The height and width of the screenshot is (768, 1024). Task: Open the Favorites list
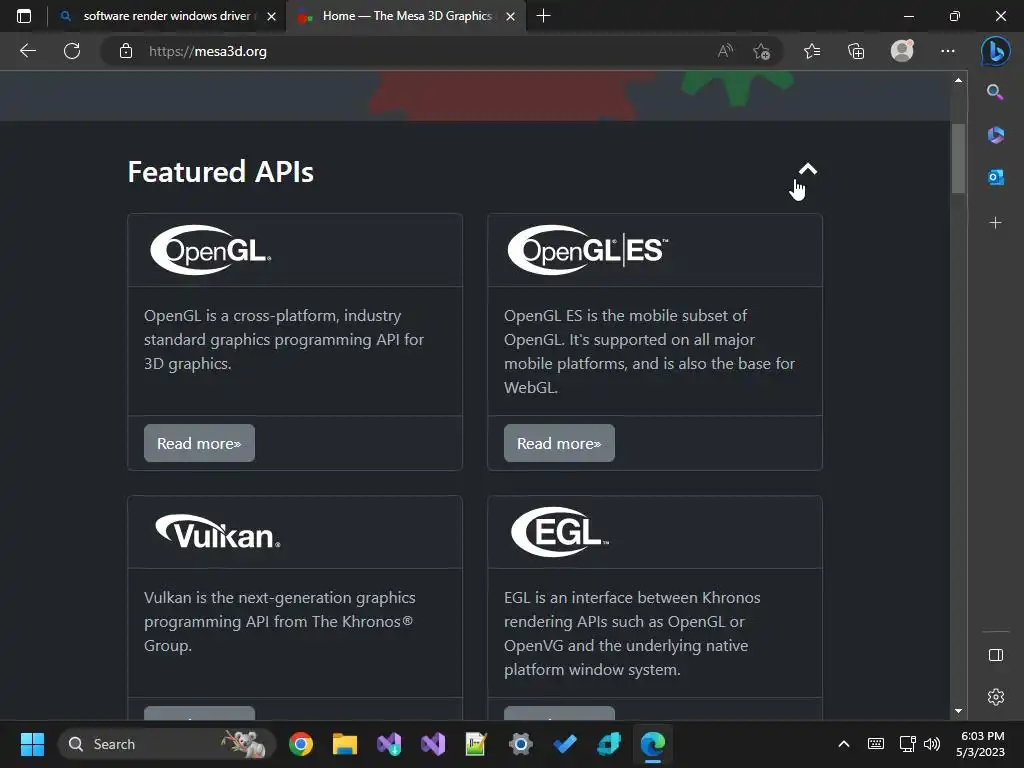pyautogui.click(x=812, y=51)
